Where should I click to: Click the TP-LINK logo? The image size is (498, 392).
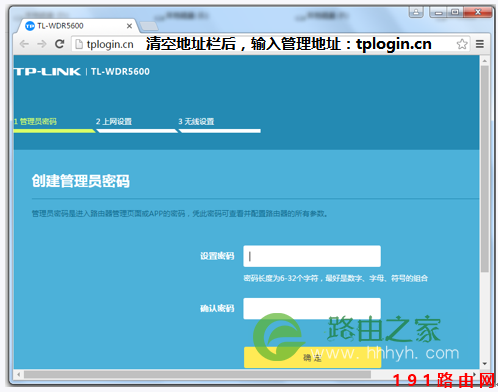(47, 72)
